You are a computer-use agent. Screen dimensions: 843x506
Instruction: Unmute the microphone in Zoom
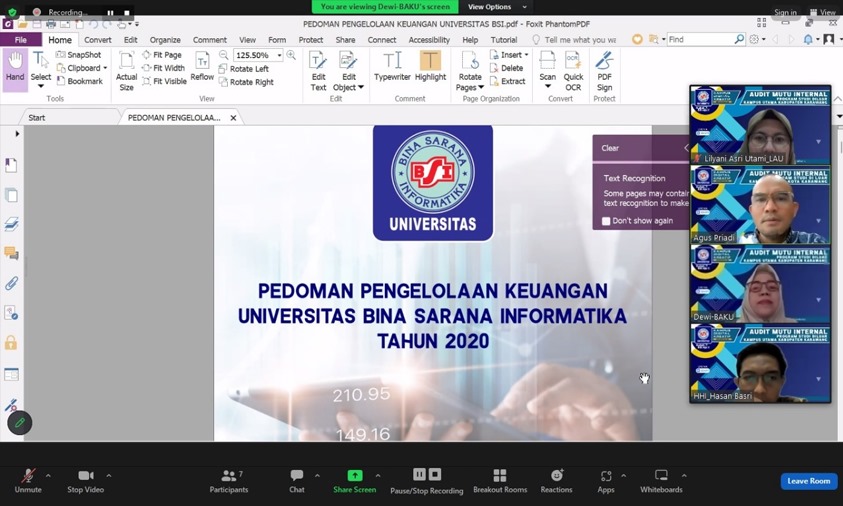coord(28,481)
